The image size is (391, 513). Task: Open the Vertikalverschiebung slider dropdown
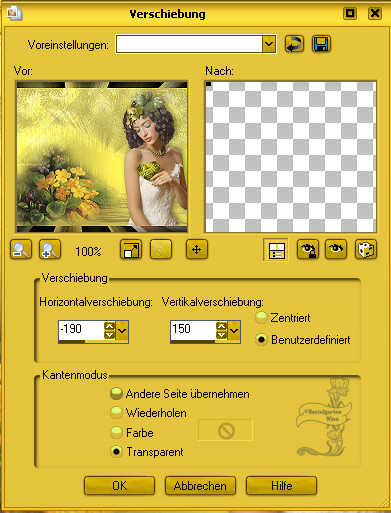[x=234, y=331]
